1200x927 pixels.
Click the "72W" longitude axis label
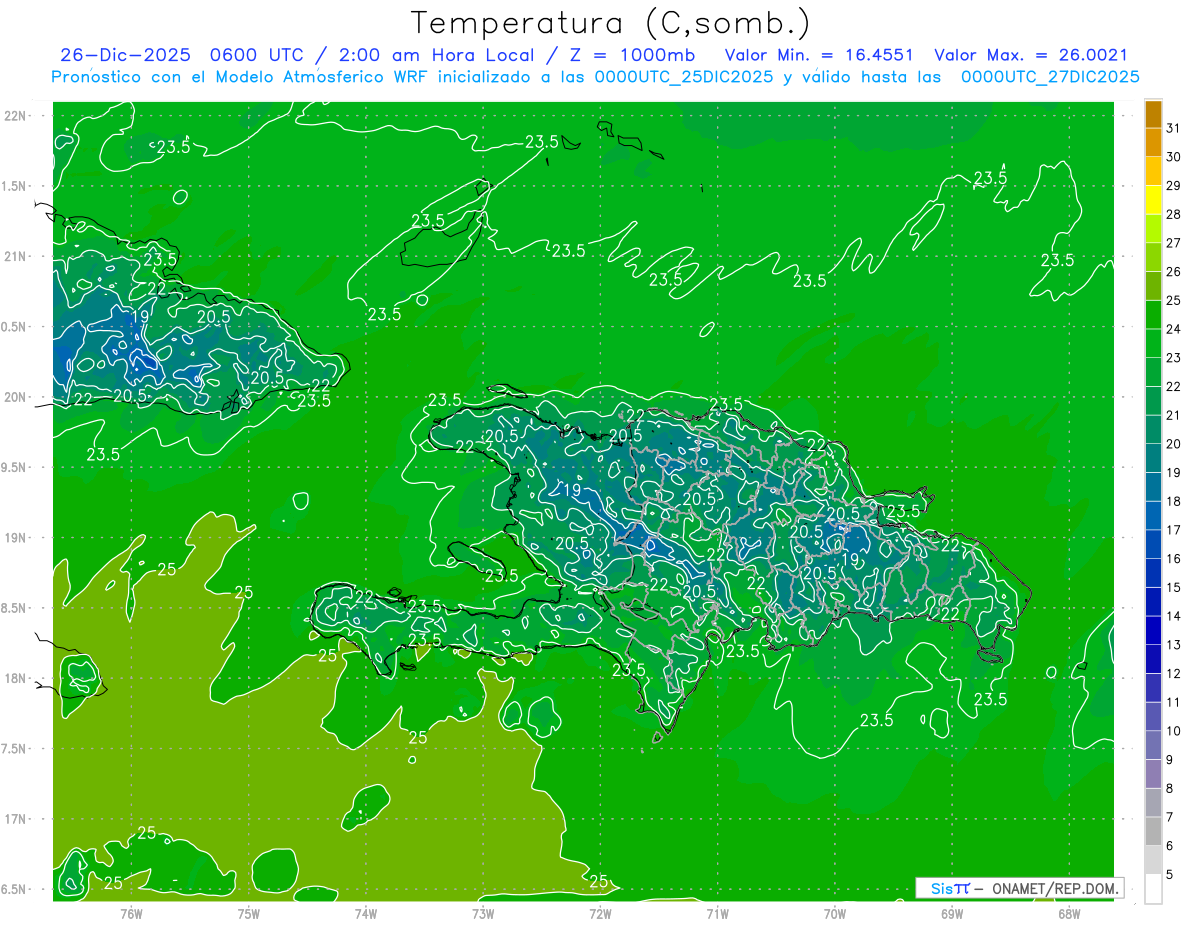(600, 914)
